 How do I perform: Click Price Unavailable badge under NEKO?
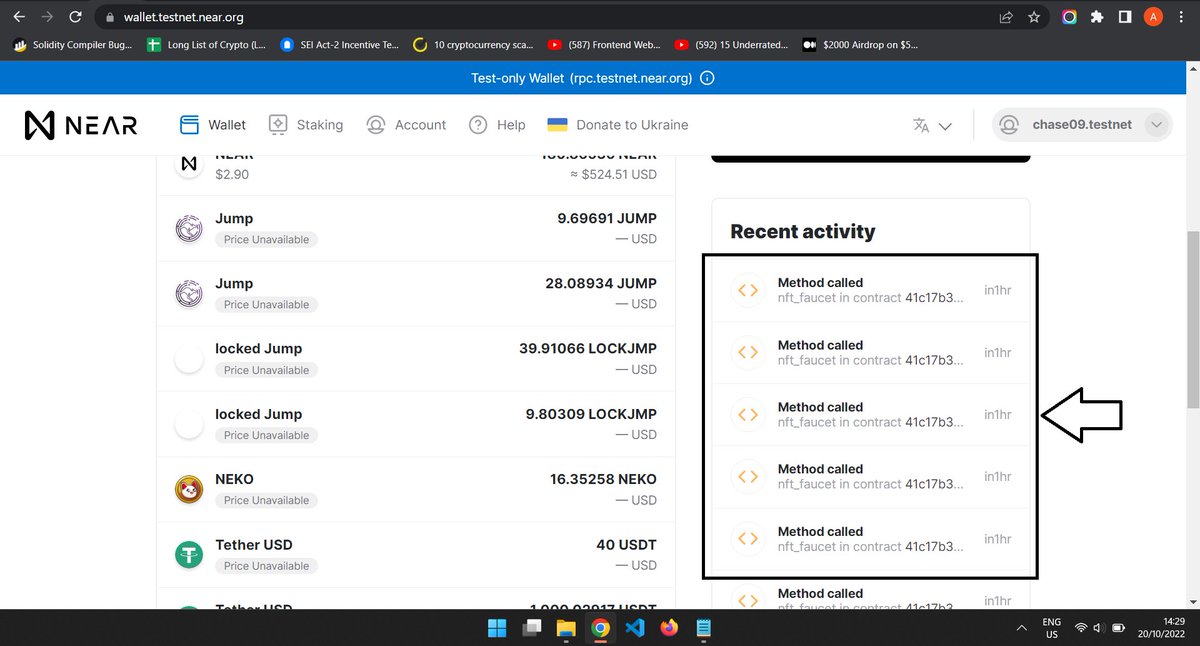pyautogui.click(x=266, y=500)
